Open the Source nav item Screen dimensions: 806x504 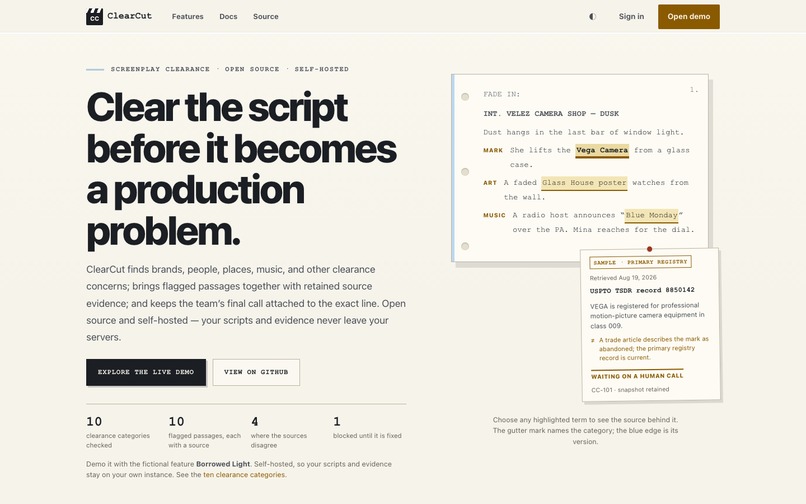pyautogui.click(x=266, y=16)
